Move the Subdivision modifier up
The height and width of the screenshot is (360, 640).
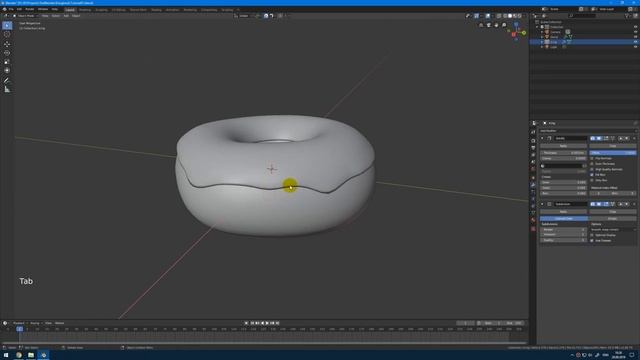(x=621, y=204)
